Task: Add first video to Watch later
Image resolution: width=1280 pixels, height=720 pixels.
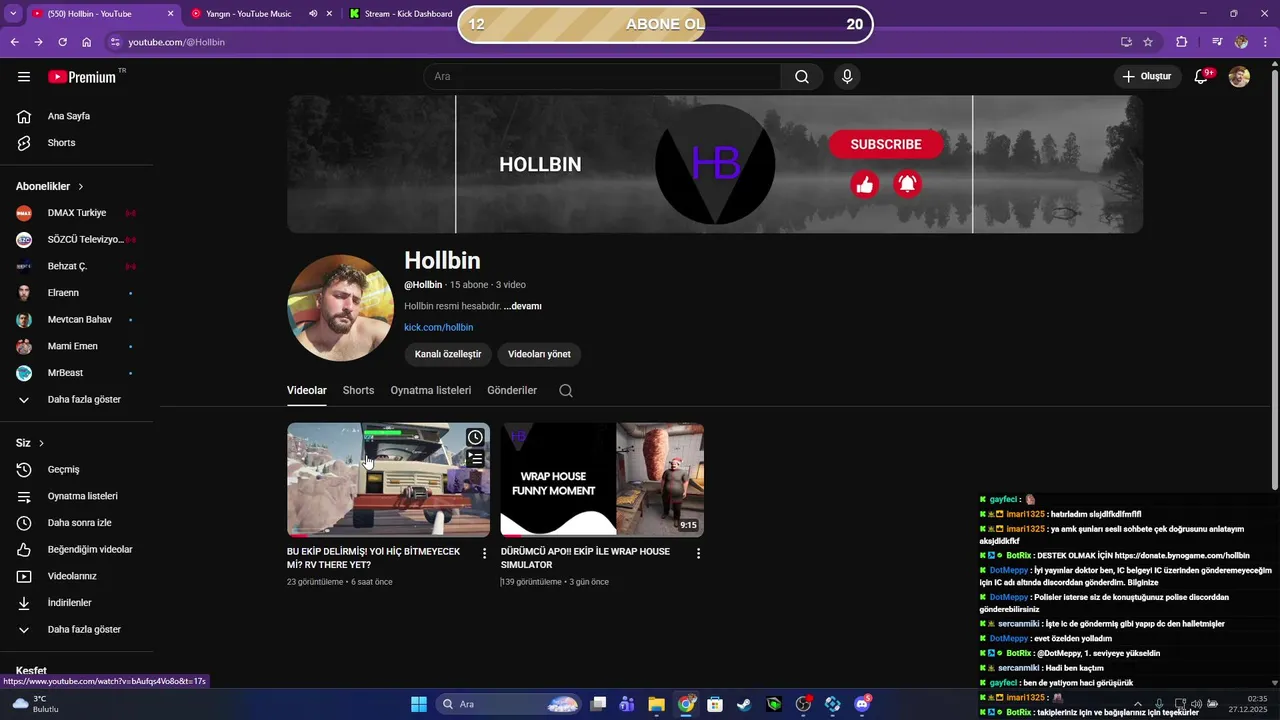Action: pyautogui.click(x=475, y=437)
